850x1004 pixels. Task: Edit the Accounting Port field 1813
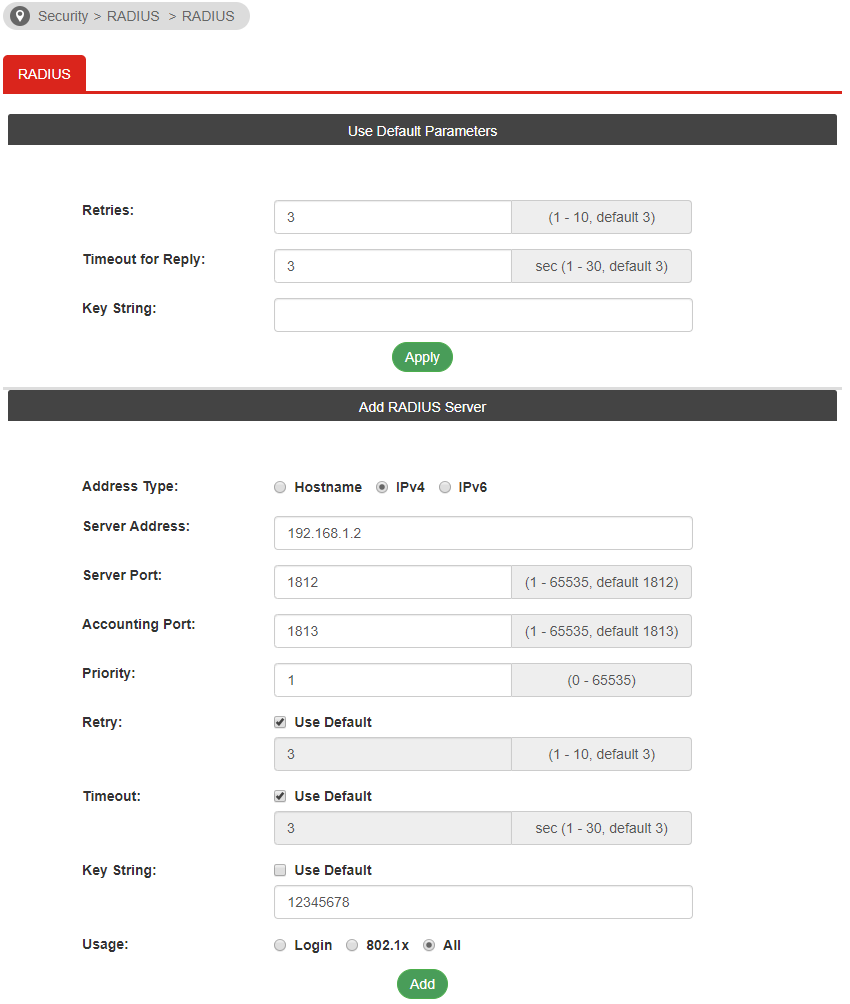tap(393, 631)
